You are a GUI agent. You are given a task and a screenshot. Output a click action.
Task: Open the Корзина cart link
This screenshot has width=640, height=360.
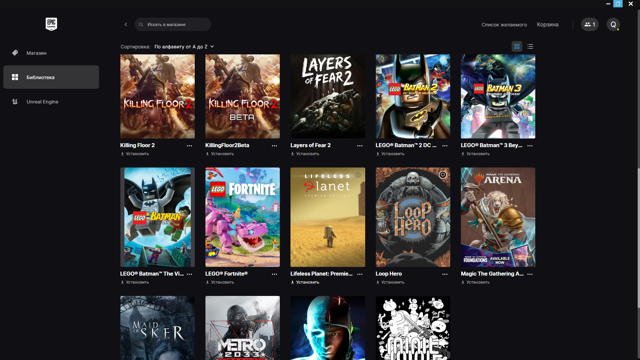pyautogui.click(x=547, y=25)
